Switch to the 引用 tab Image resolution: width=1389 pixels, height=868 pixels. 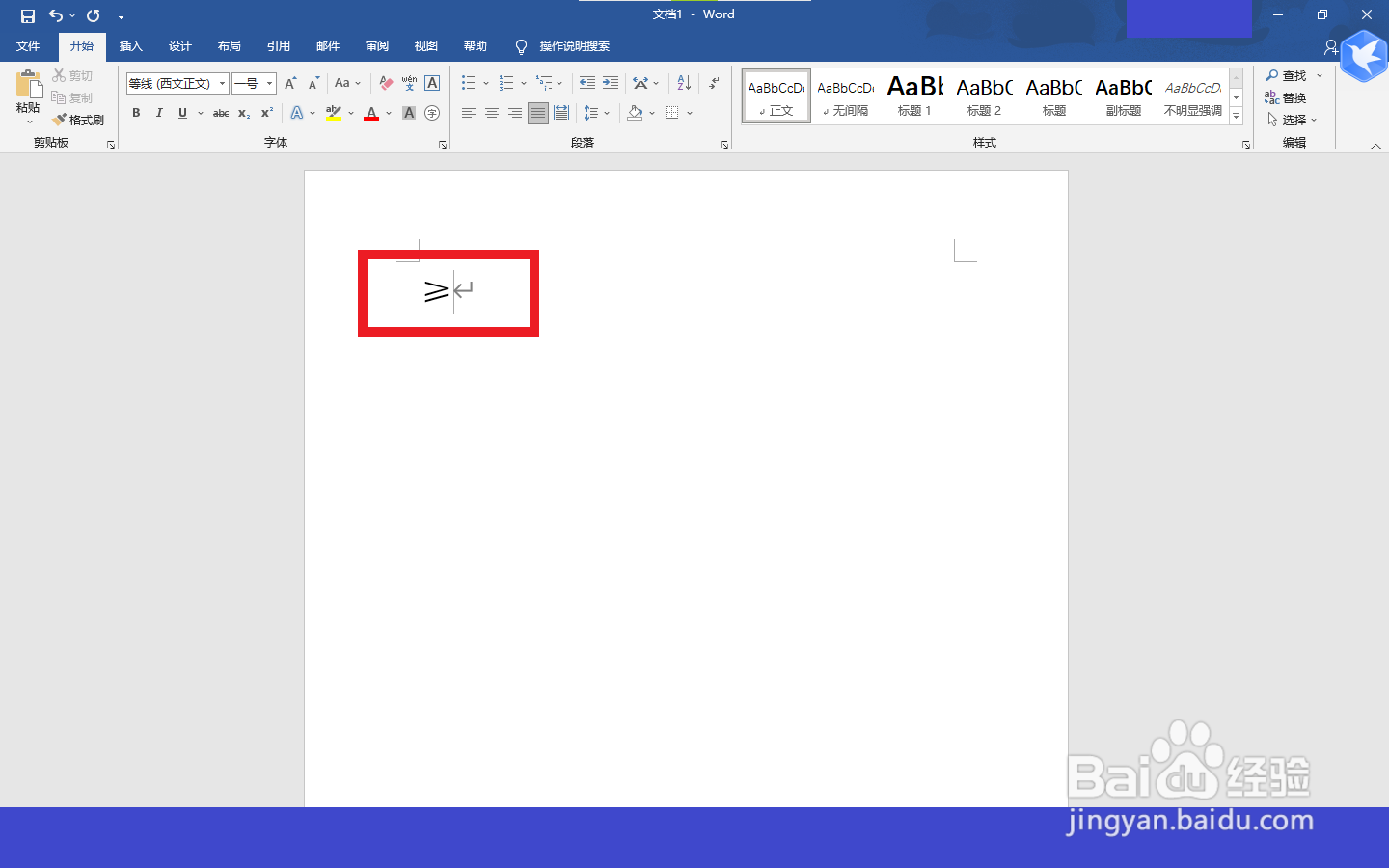coord(279,46)
